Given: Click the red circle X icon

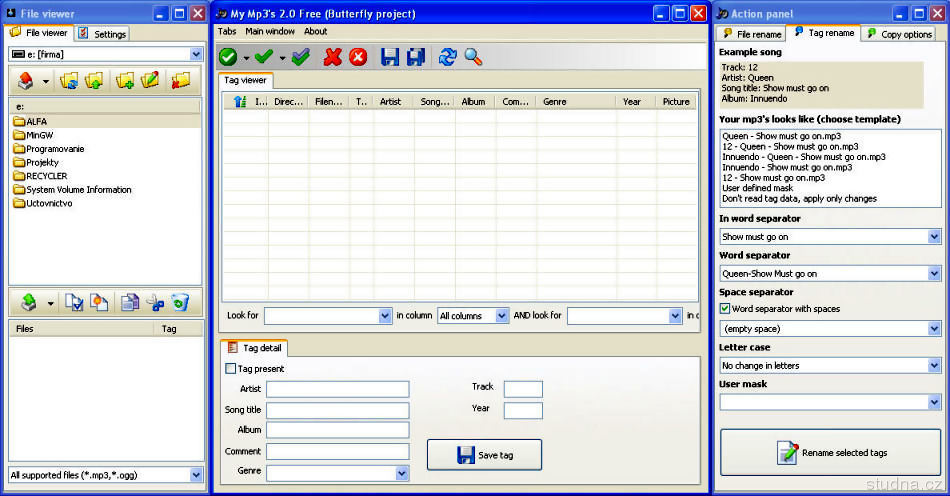Looking at the screenshot, I should pos(358,57).
